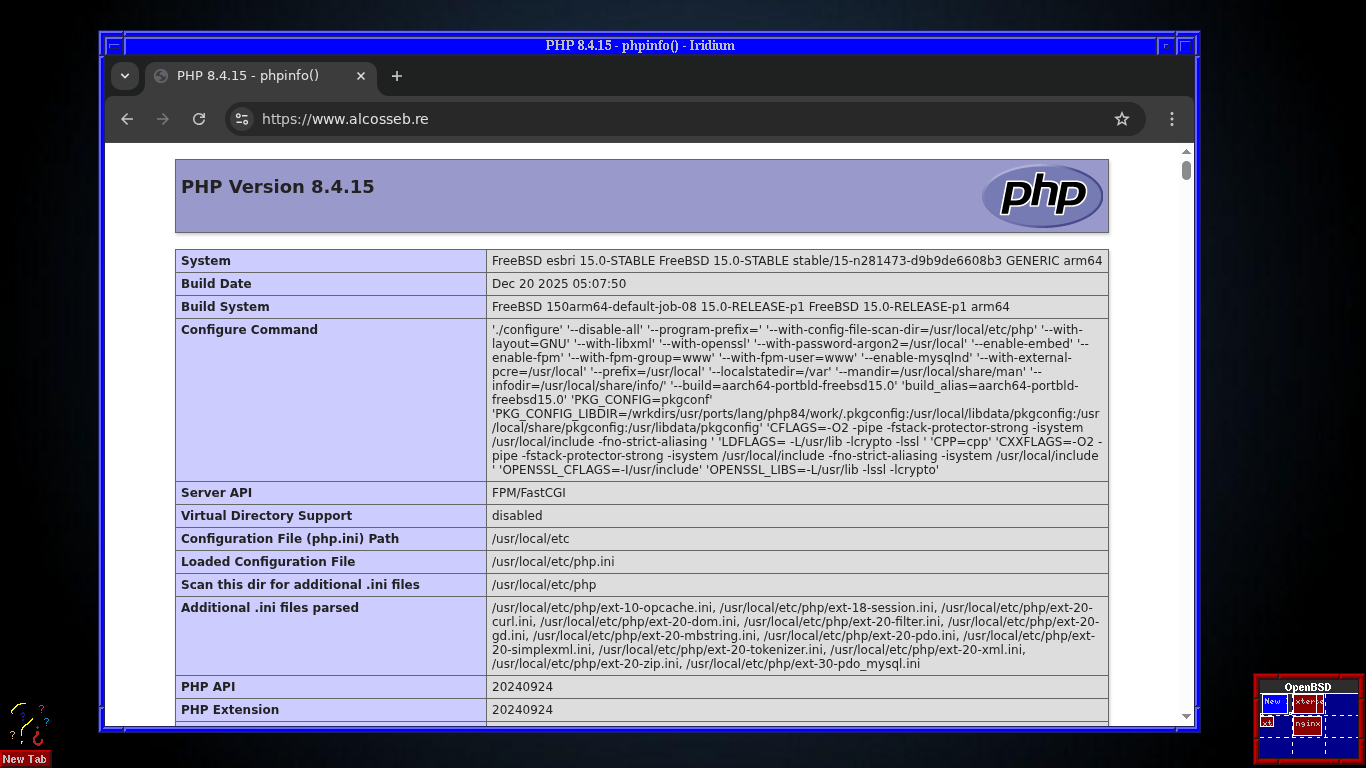Image resolution: width=1366 pixels, height=768 pixels.
Task: Click the OpenBSD pager title bar
Action: coord(1308,687)
